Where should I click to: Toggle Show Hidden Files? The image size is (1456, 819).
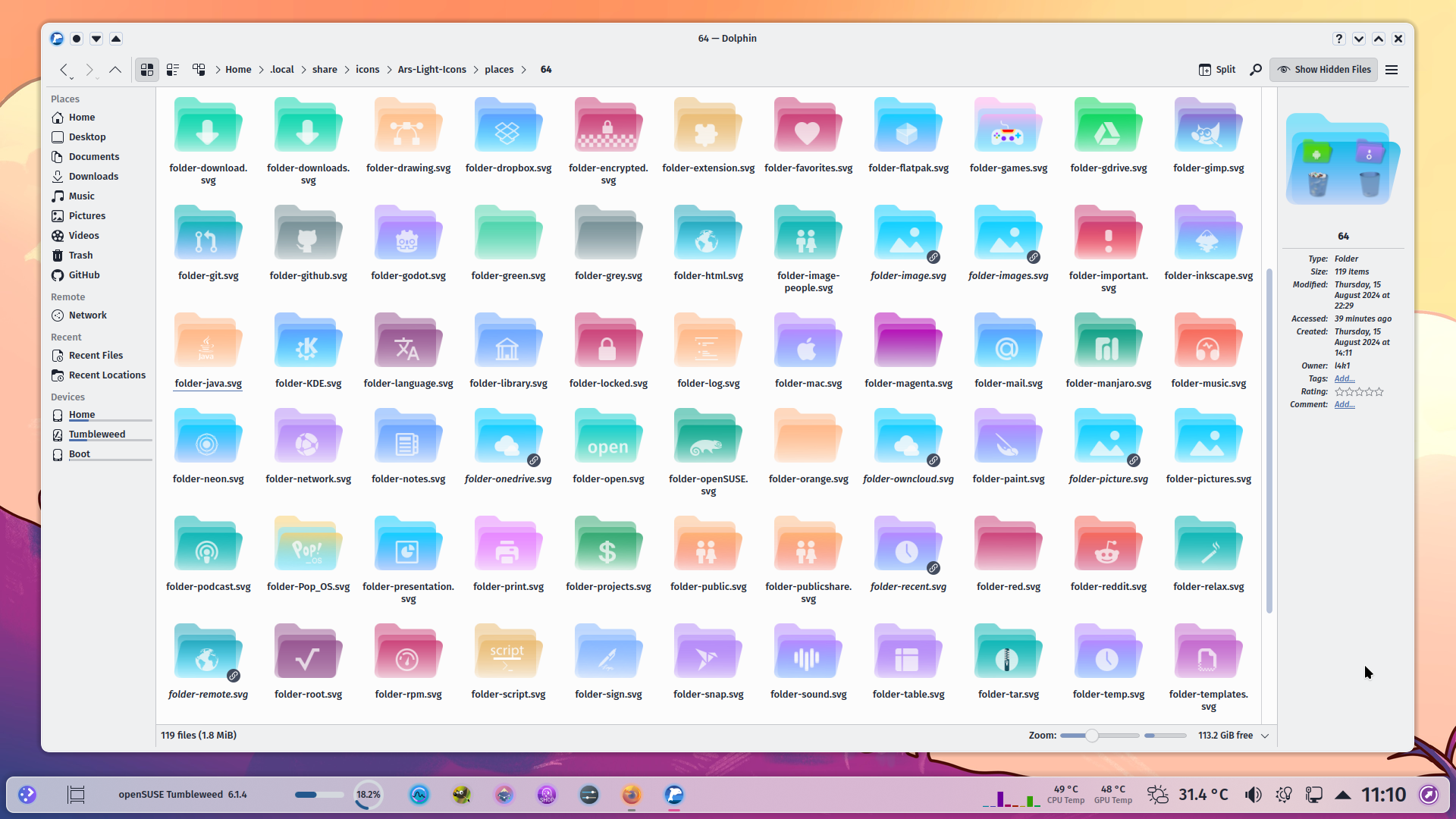1324,70
